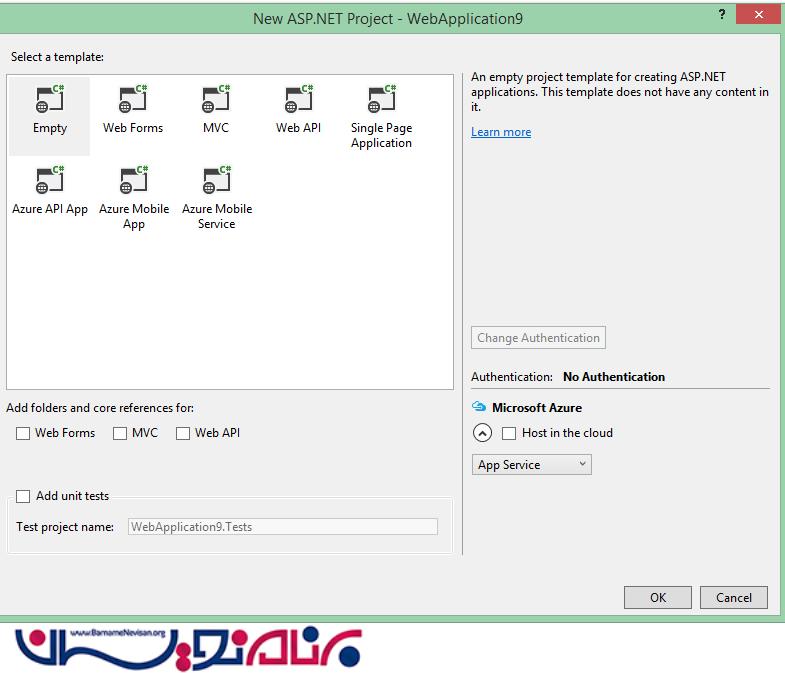785x673 pixels.
Task: Collapse the Microsoft Azure section chevron
Action: tap(482, 433)
